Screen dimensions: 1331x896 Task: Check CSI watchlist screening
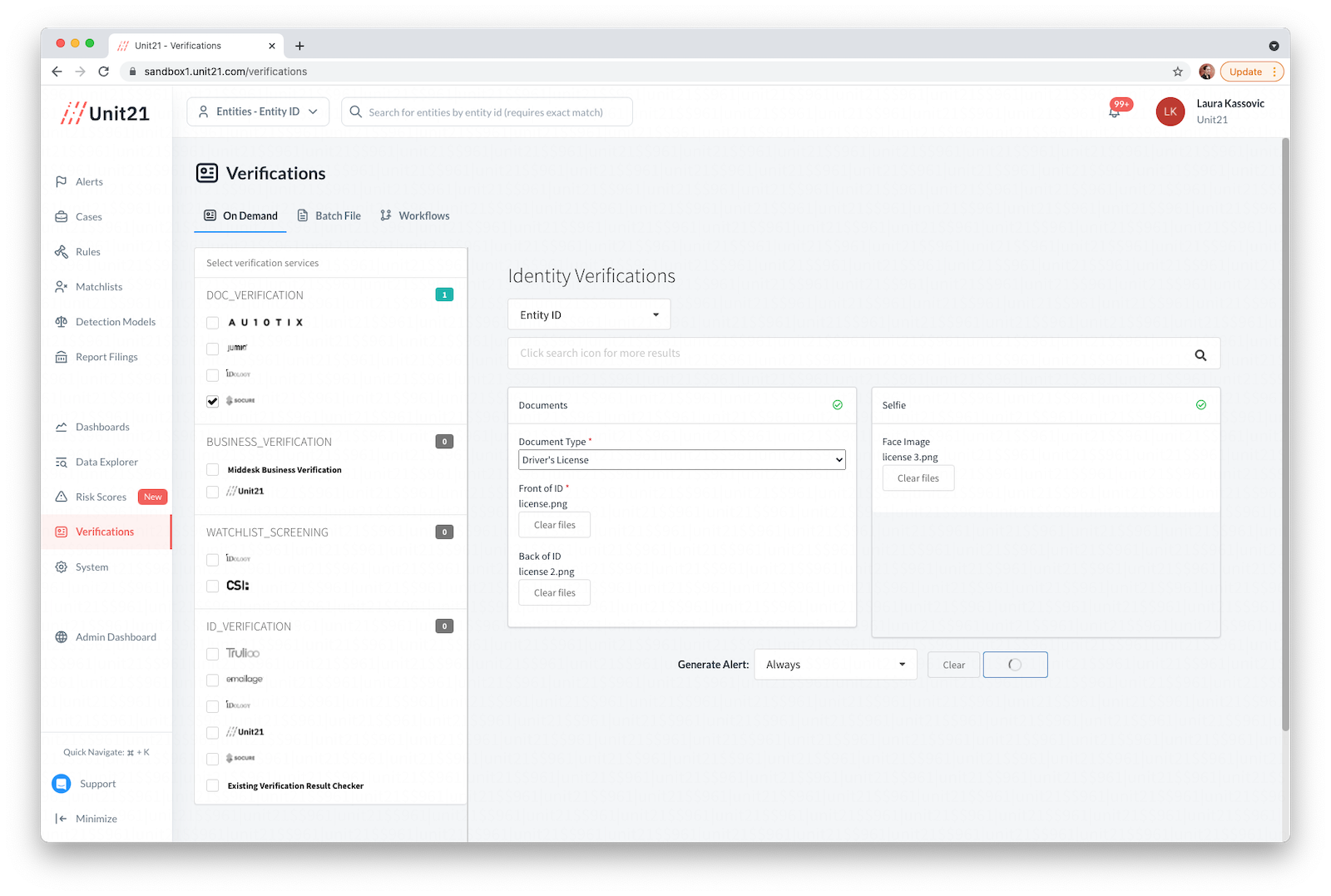[x=213, y=586]
